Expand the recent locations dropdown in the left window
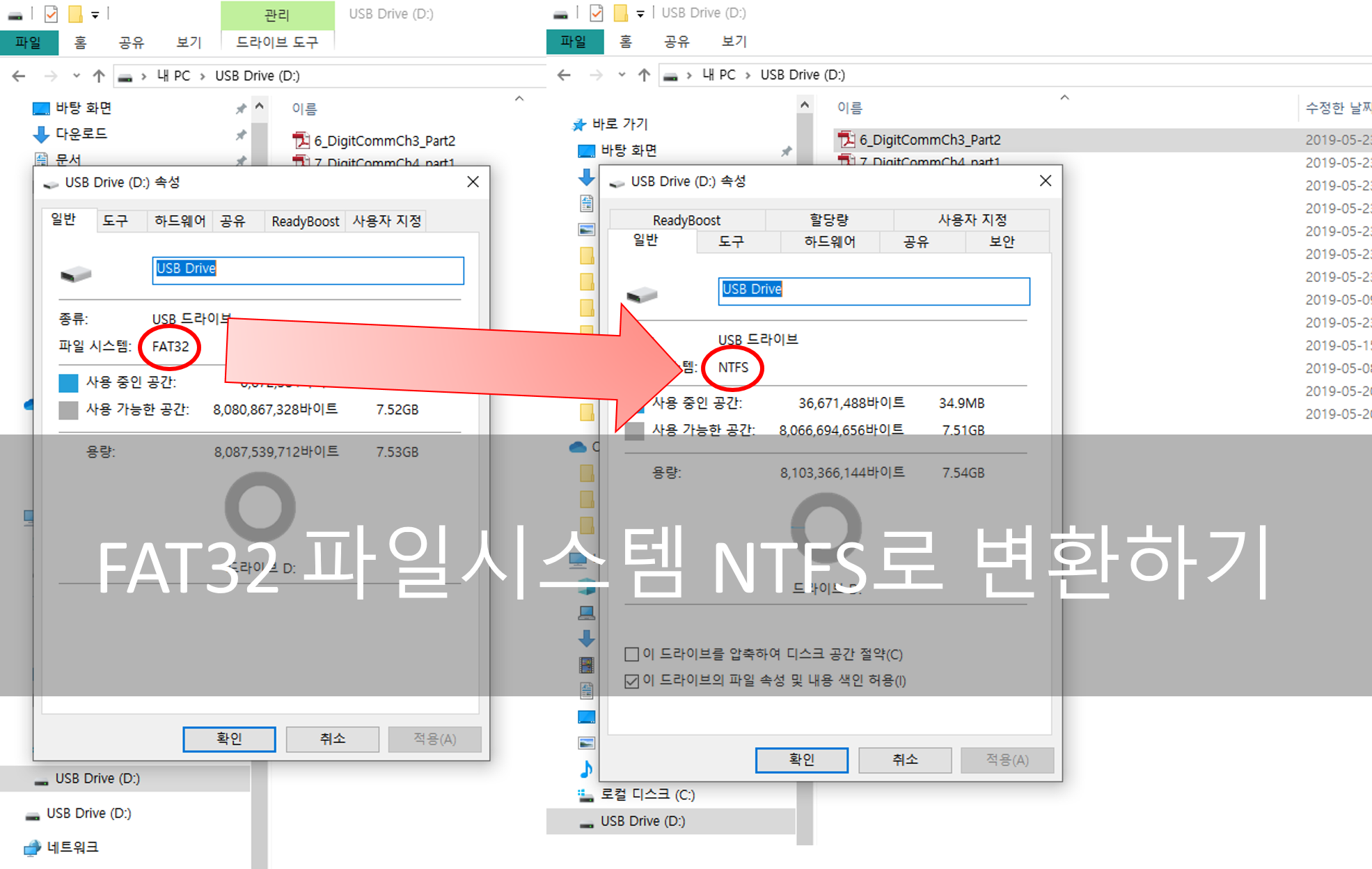This screenshot has height=869, width=1372. point(77,76)
